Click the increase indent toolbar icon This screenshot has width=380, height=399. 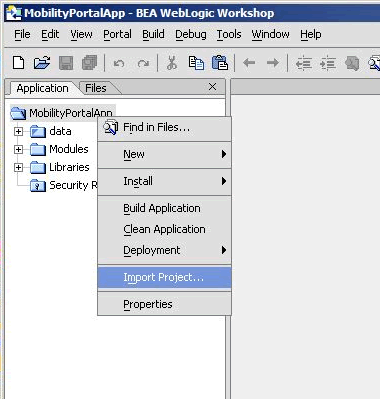coord(328,63)
